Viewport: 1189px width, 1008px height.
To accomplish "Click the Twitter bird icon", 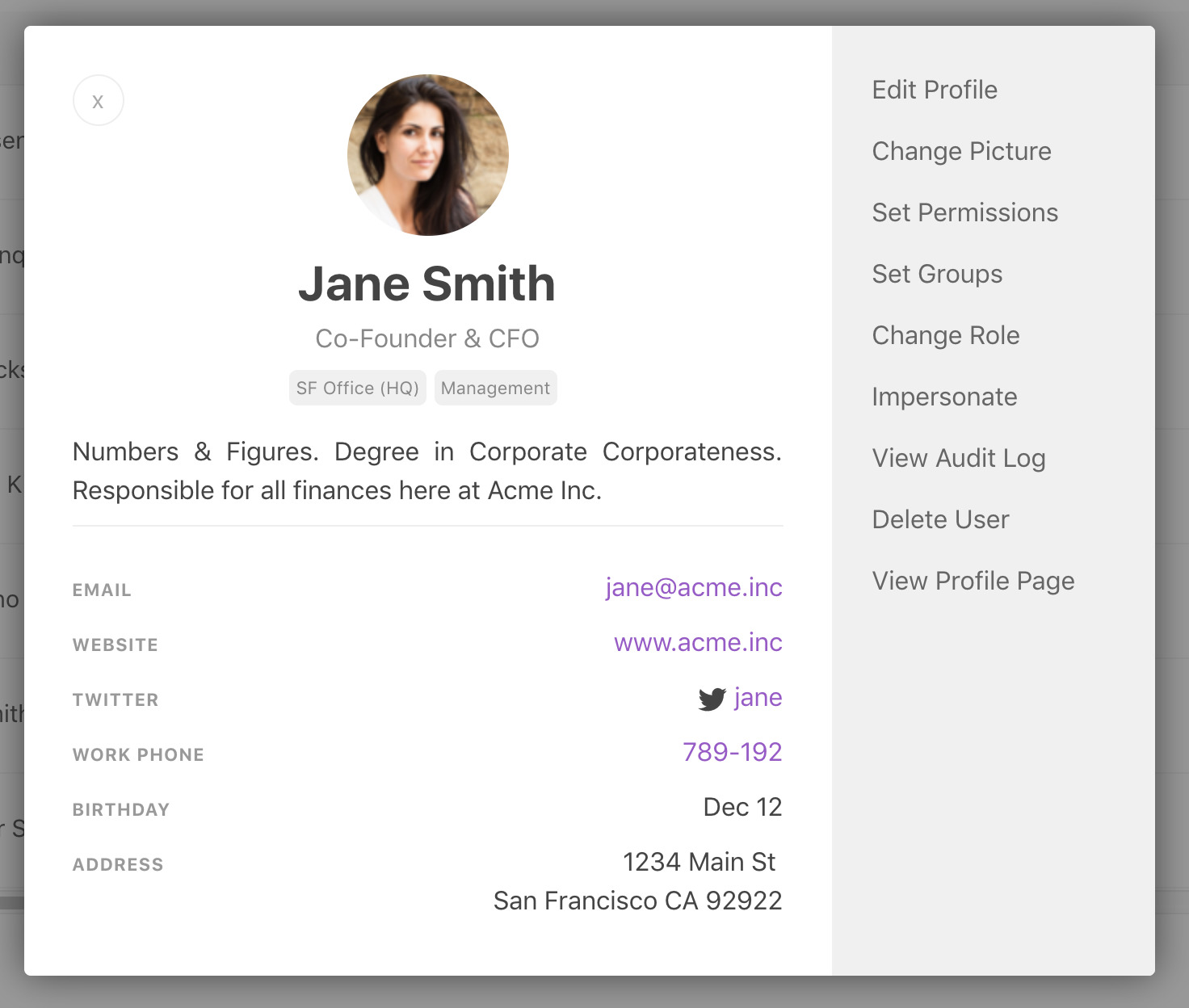I will [712, 699].
